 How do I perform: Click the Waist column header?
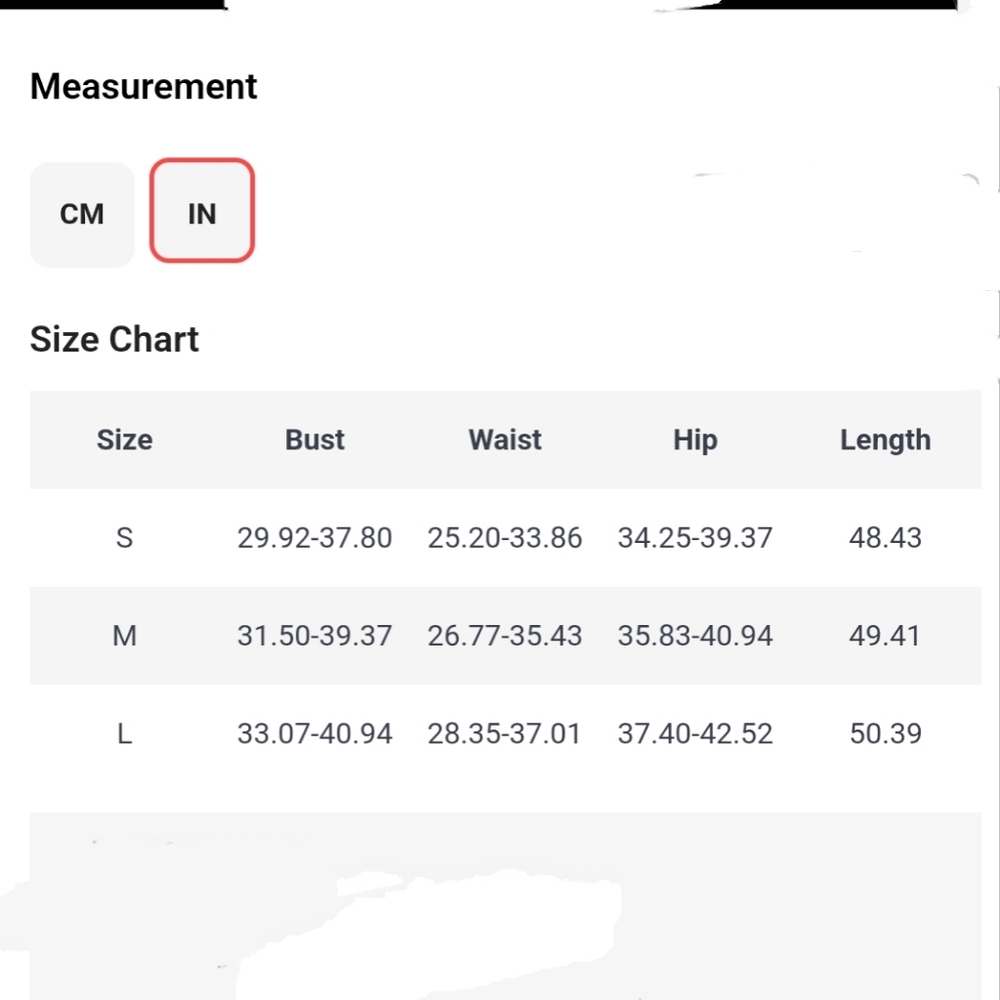pyautogui.click(x=505, y=440)
